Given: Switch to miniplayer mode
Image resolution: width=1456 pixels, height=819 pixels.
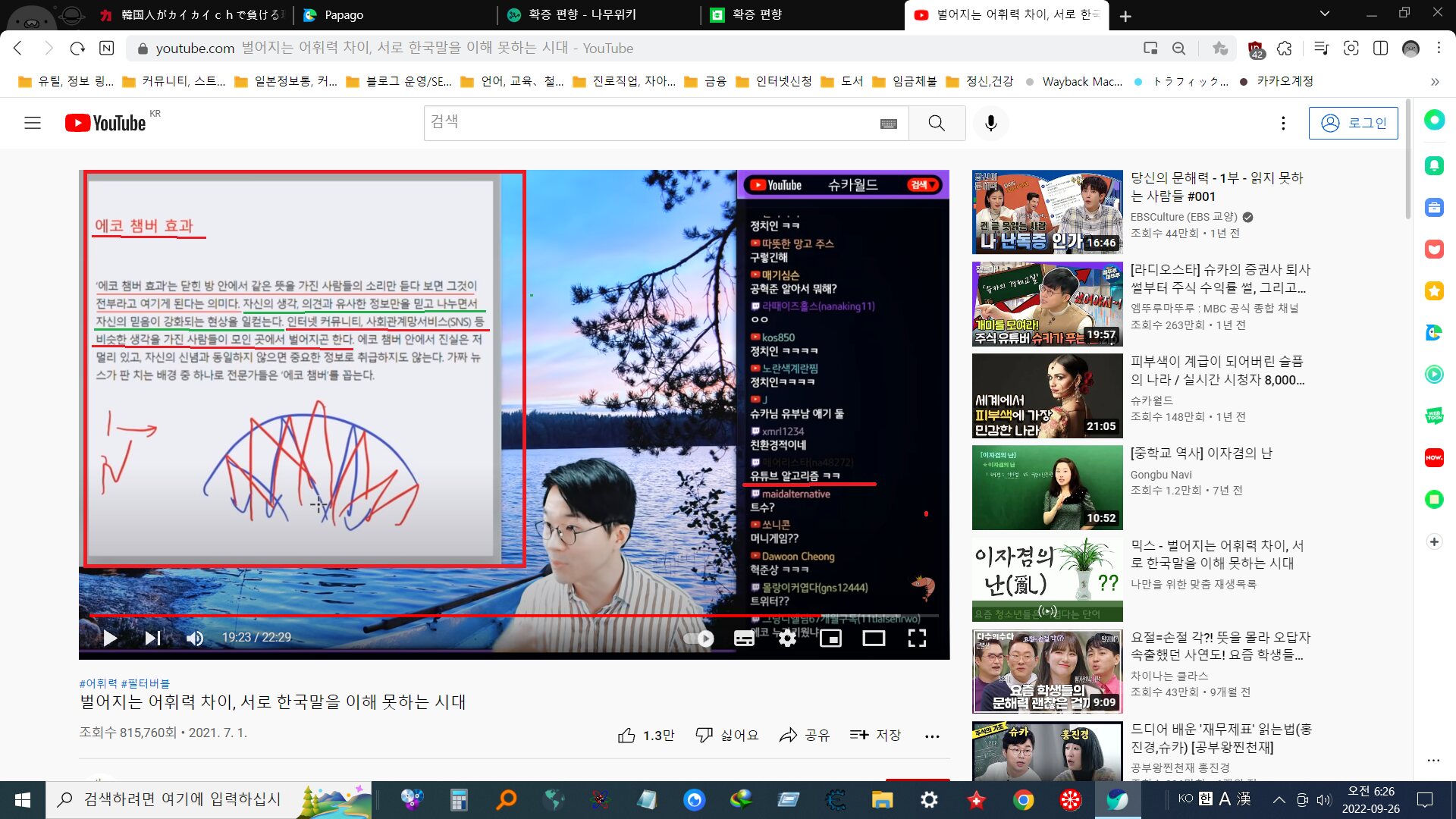Looking at the screenshot, I should pos(830,639).
